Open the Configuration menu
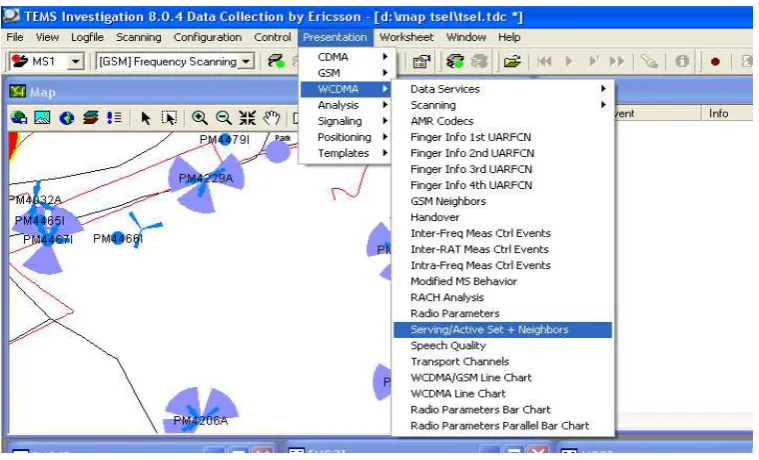 point(207,37)
